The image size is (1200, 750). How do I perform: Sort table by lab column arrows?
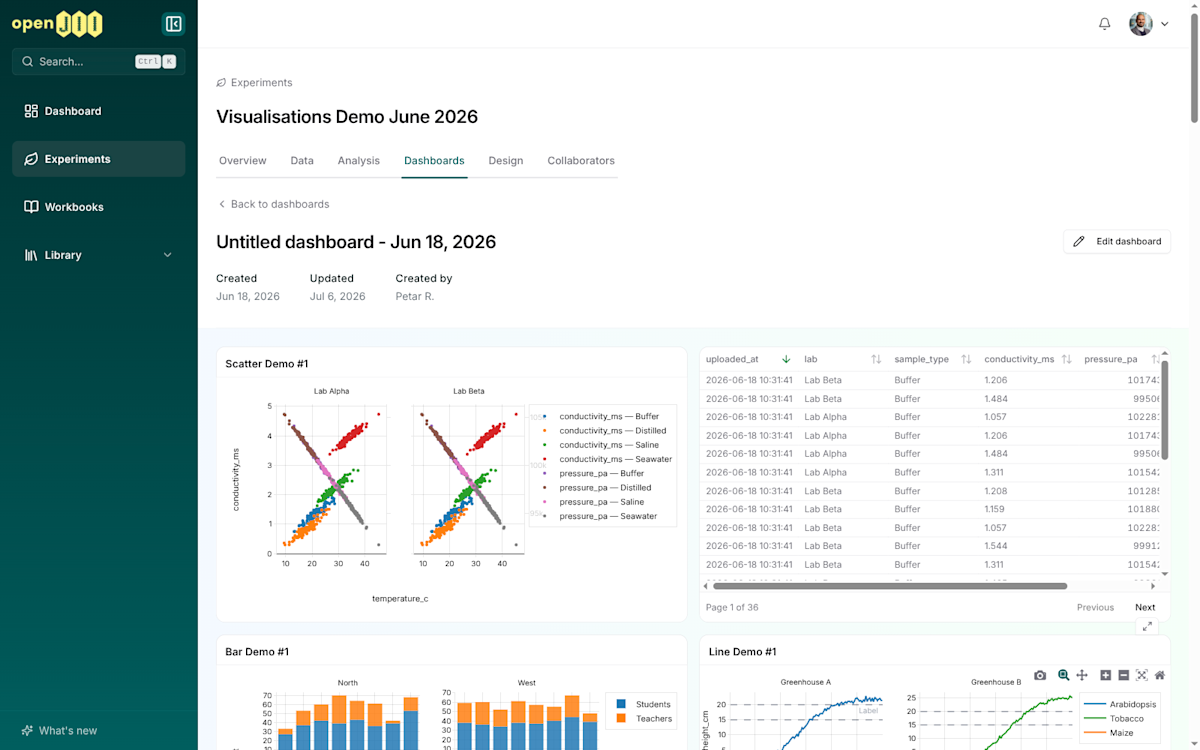pyautogui.click(x=876, y=359)
